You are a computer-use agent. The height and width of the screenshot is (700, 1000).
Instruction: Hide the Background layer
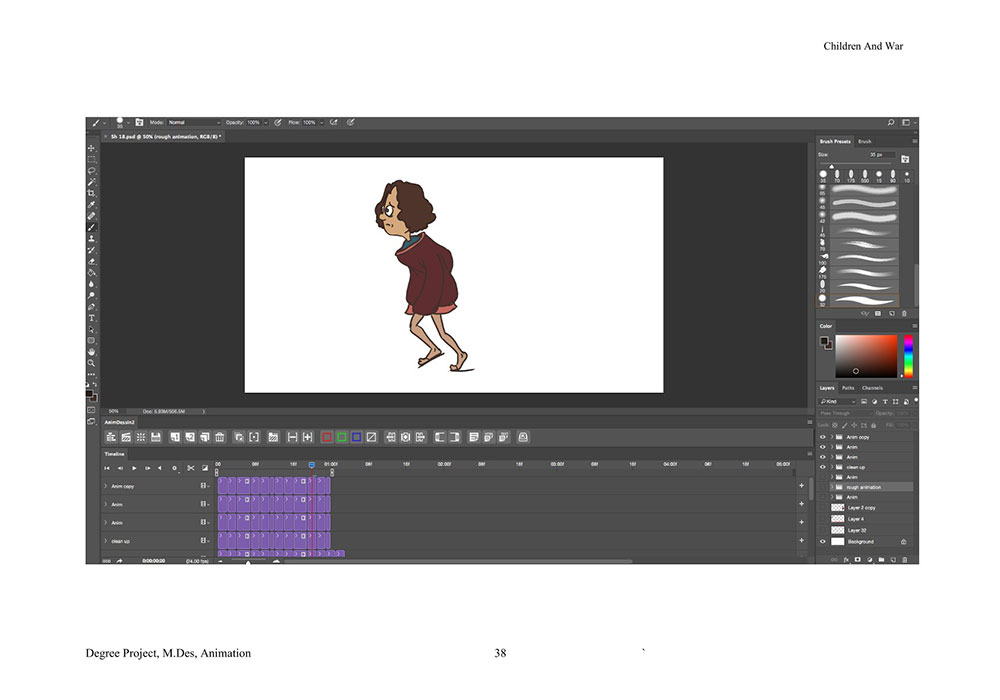coord(823,541)
